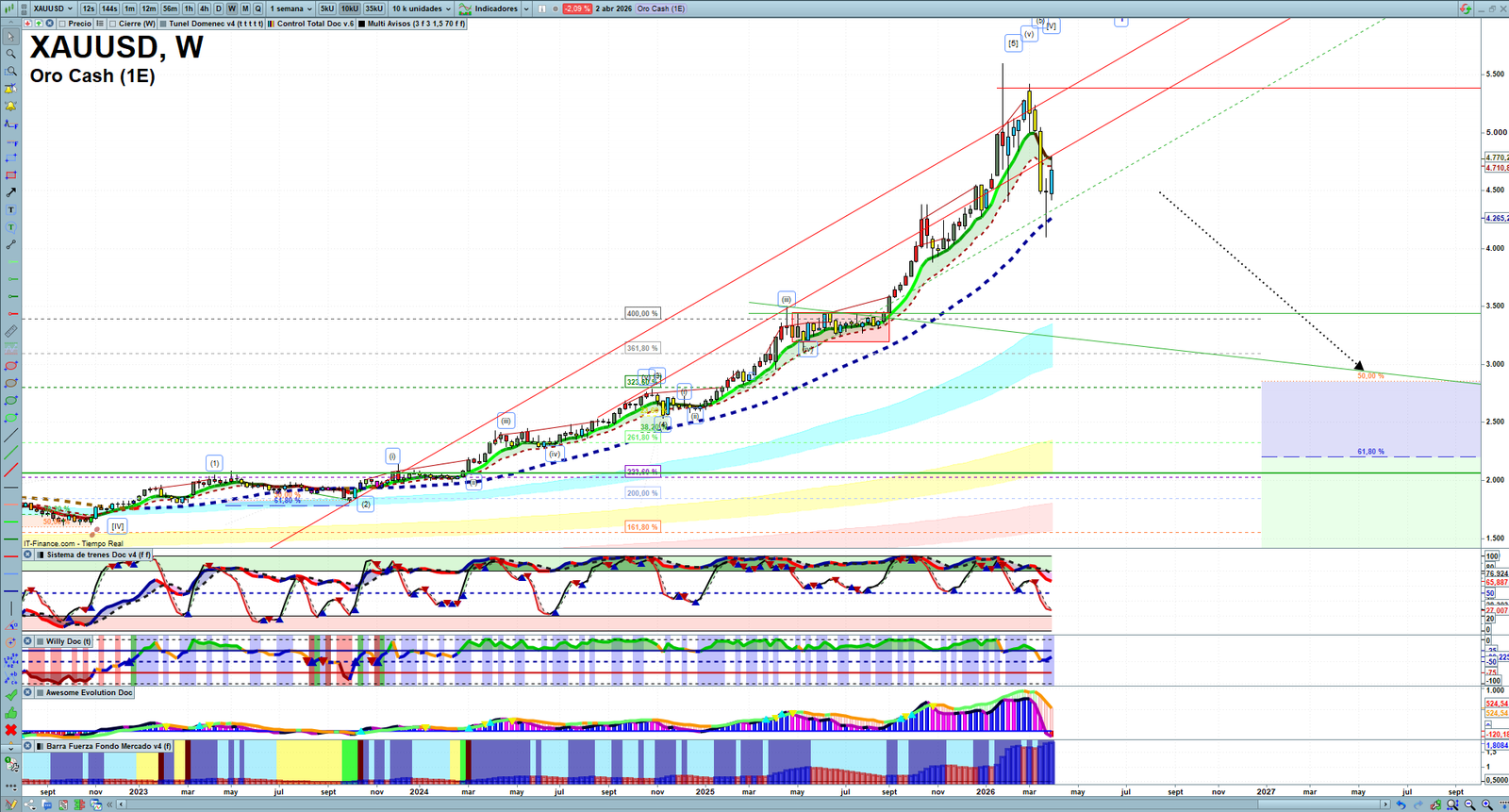Switch to the 4h timeframe
This screenshot has height=812, width=1509.
(x=204, y=8)
